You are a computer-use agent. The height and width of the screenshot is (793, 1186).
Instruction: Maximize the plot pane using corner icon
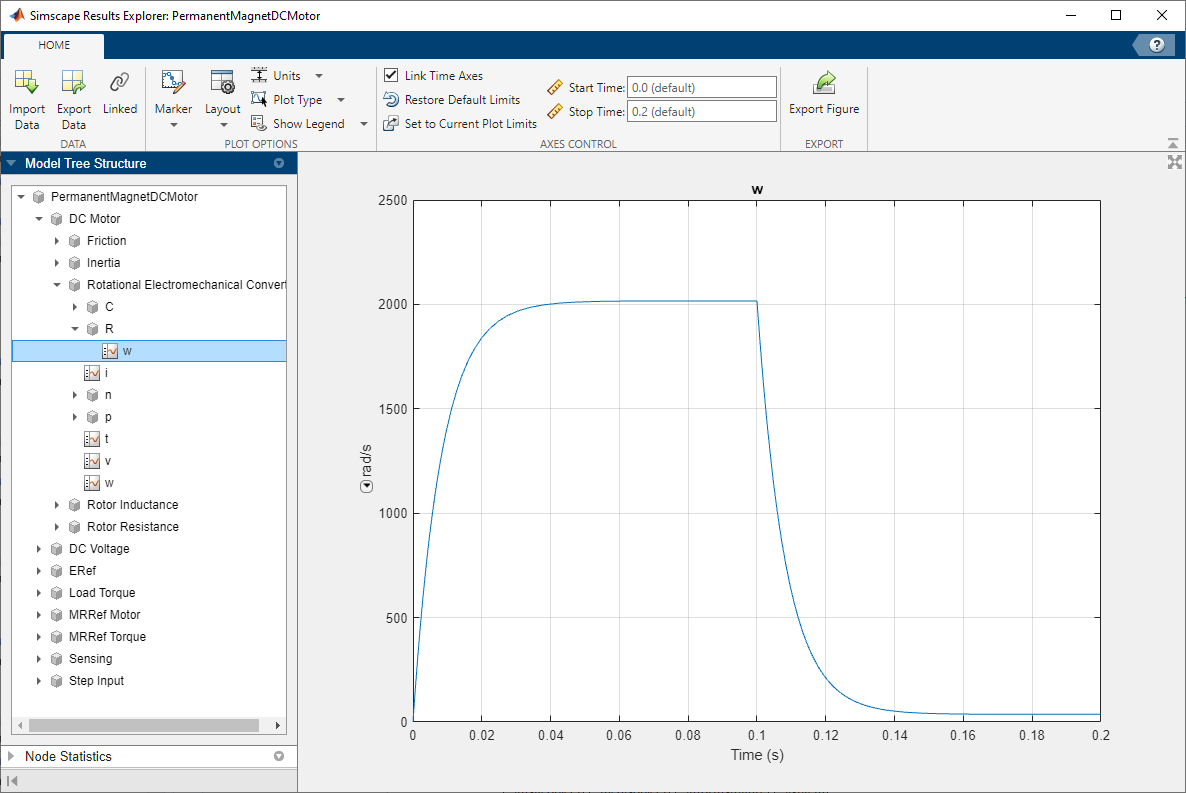click(x=1174, y=161)
